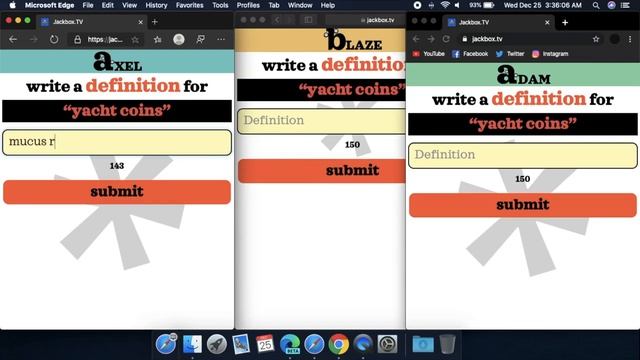Select the Jackbox.TV tab in Chrome
The image size is (640, 360).
498,22
